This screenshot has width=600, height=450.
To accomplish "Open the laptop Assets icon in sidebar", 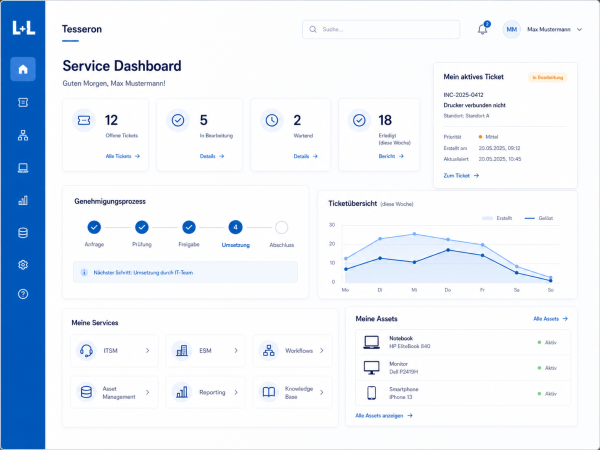I will (x=23, y=168).
